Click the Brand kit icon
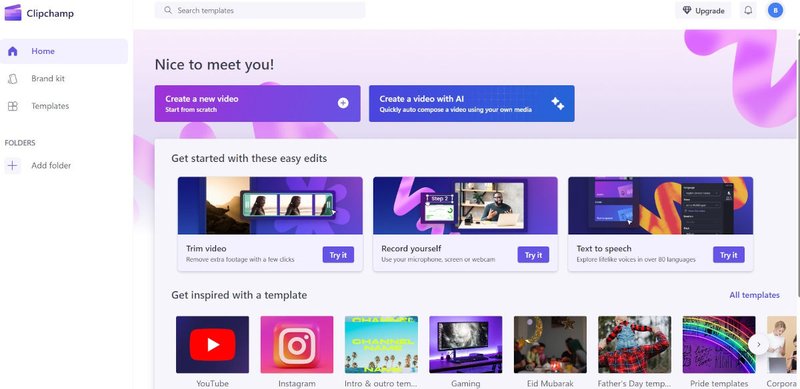Screen dimensions: 800x389 13,79
